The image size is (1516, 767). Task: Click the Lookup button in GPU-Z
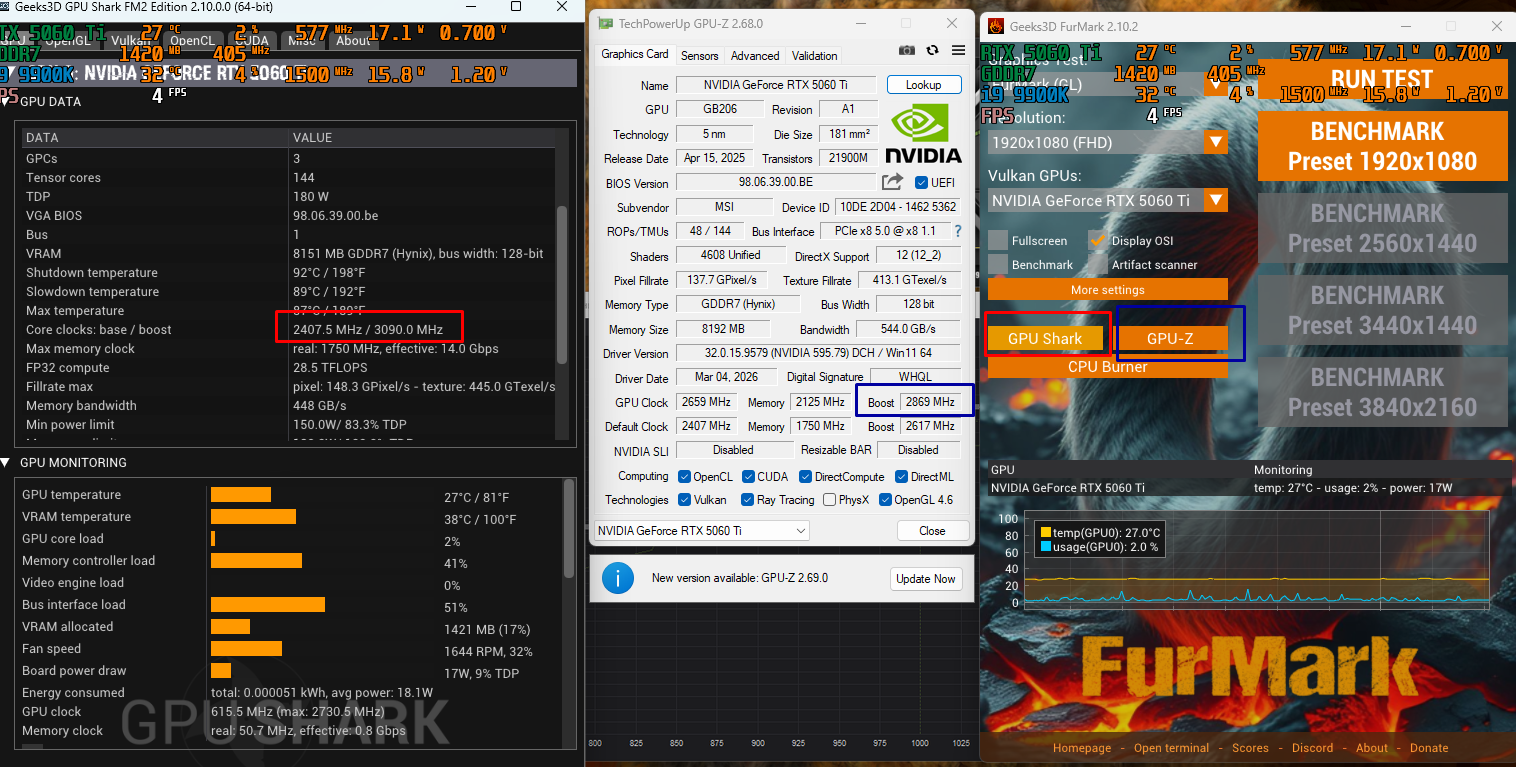(x=924, y=85)
